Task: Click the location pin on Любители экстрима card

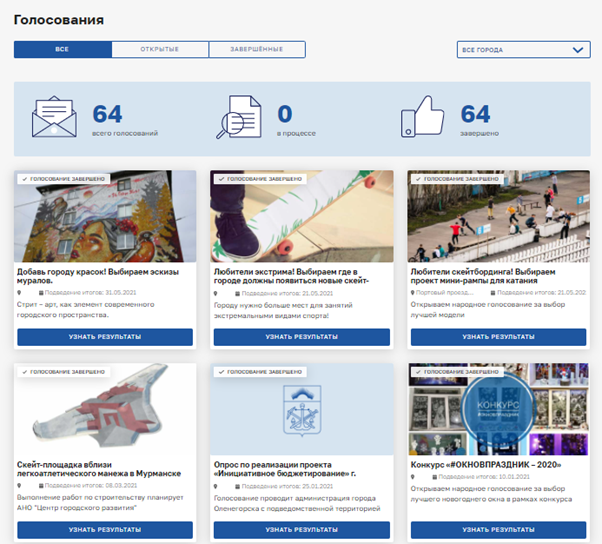Action: (x=216, y=294)
